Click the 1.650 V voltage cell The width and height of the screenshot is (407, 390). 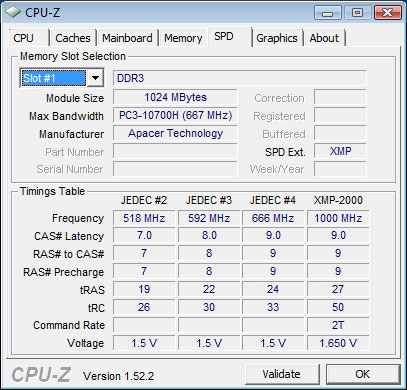(x=338, y=343)
